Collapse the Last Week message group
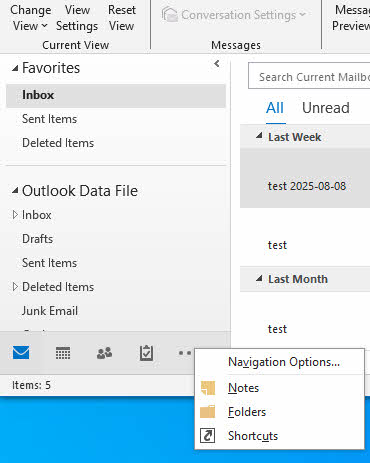370x463 pixels. (259, 136)
